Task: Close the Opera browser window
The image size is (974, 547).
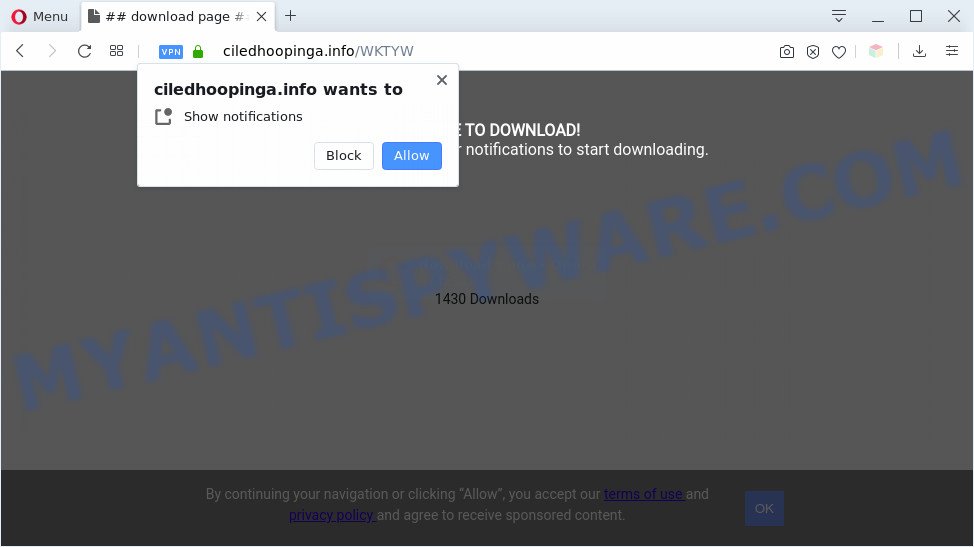Action: (x=954, y=16)
